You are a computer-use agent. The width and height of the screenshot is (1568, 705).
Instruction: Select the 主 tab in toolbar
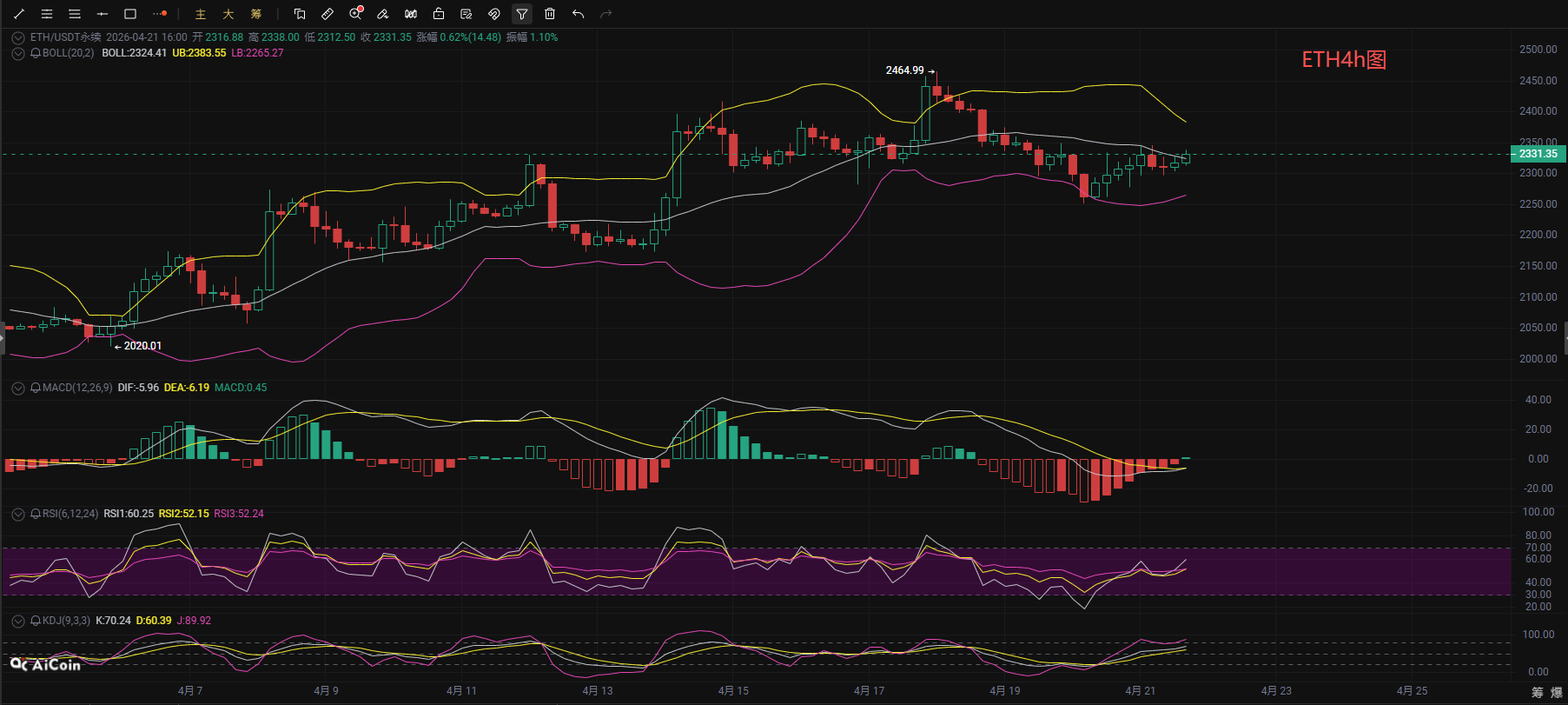pos(201,14)
